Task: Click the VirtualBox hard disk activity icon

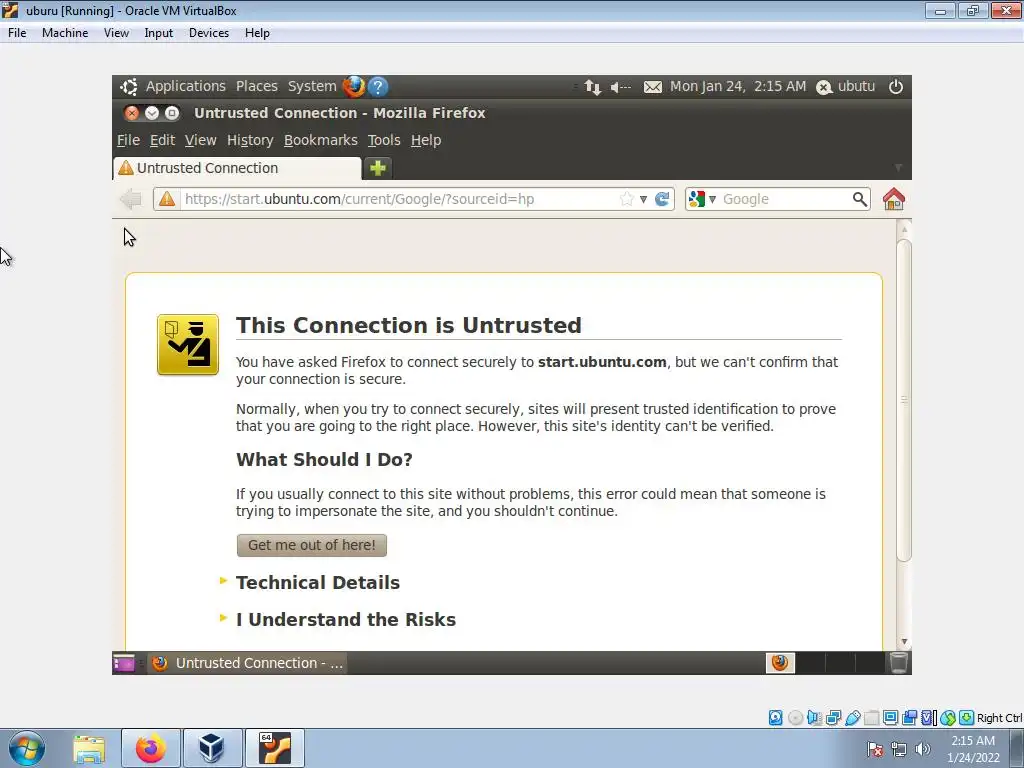Action: pos(776,718)
